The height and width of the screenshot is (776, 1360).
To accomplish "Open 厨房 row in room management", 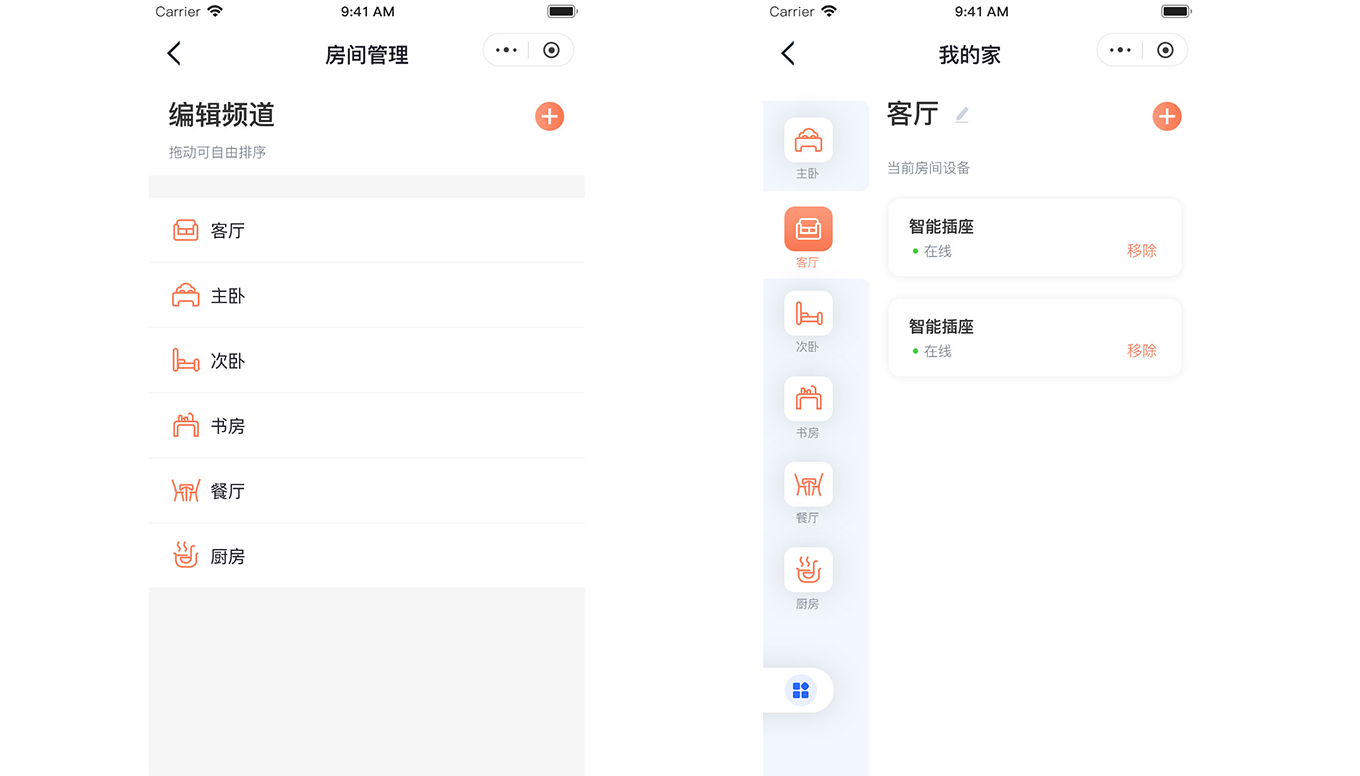I will 367,556.
